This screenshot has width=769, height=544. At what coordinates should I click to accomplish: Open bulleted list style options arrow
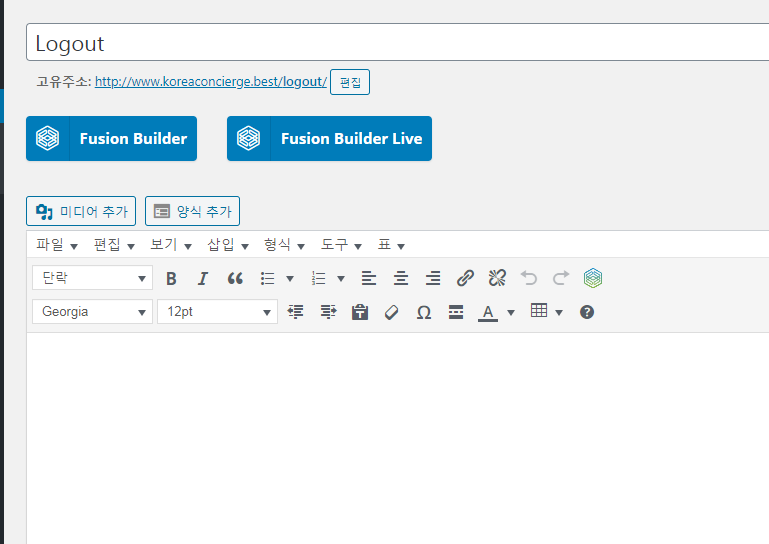click(x=290, y=279)
